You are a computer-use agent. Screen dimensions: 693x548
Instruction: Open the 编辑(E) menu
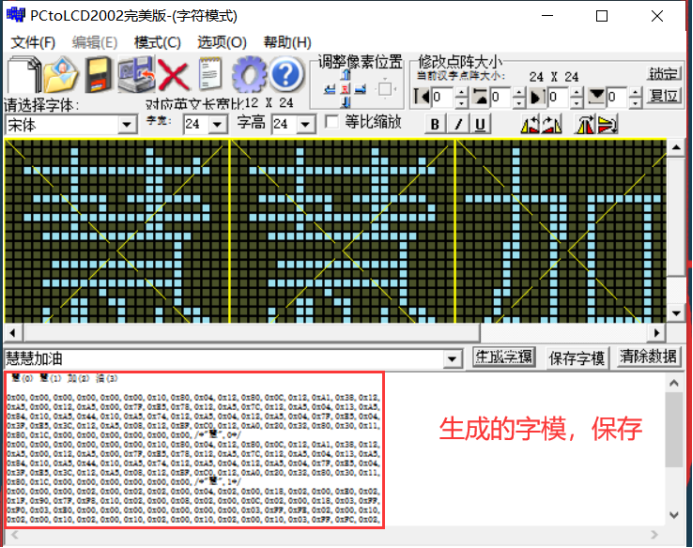(95, 43)
